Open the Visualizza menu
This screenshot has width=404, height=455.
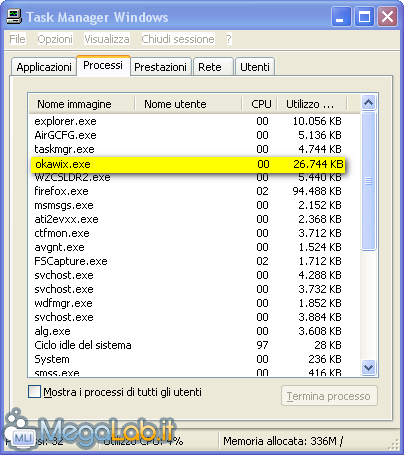tap(107, 39)
